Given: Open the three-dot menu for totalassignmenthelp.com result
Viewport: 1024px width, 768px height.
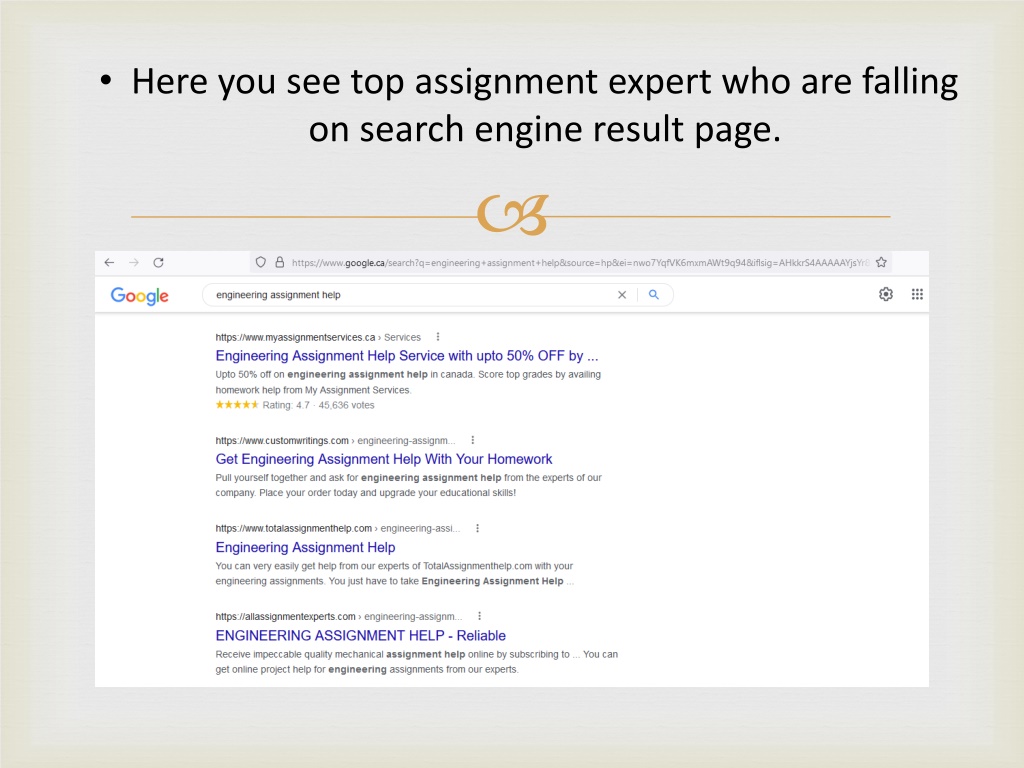Looking at the screenshot, I should tap(477, 528).
